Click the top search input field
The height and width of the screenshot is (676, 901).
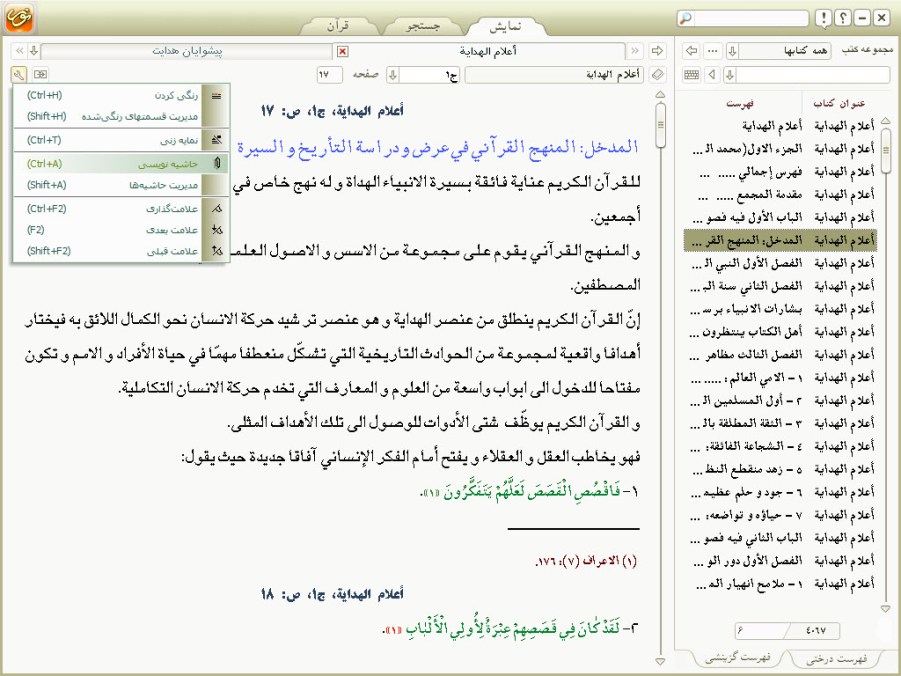750,18
